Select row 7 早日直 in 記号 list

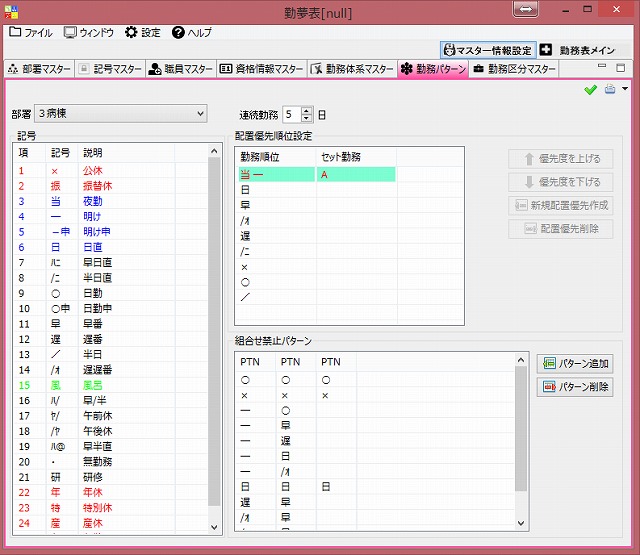click(x=110, y=262)
